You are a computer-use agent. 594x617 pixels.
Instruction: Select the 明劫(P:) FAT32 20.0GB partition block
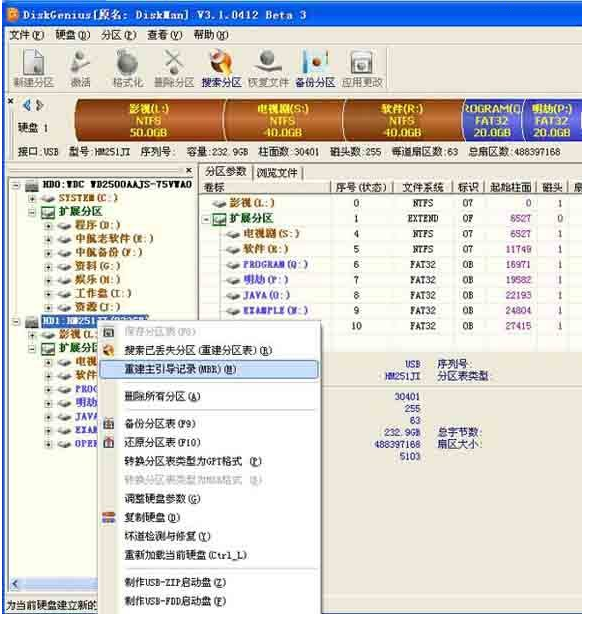click(552, 120)
